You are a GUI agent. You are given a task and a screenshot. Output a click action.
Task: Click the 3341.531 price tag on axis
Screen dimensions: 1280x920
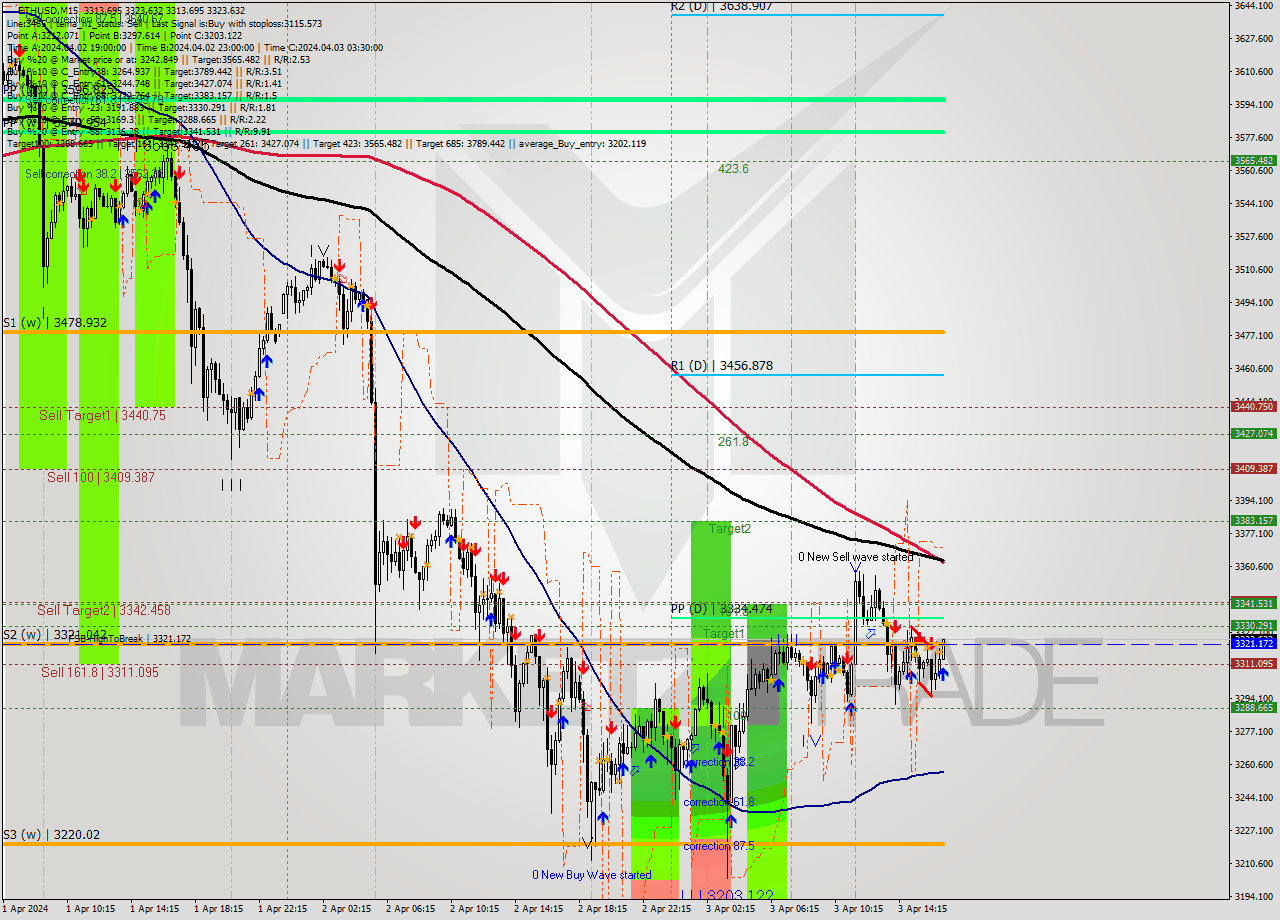click(1253, 603)
